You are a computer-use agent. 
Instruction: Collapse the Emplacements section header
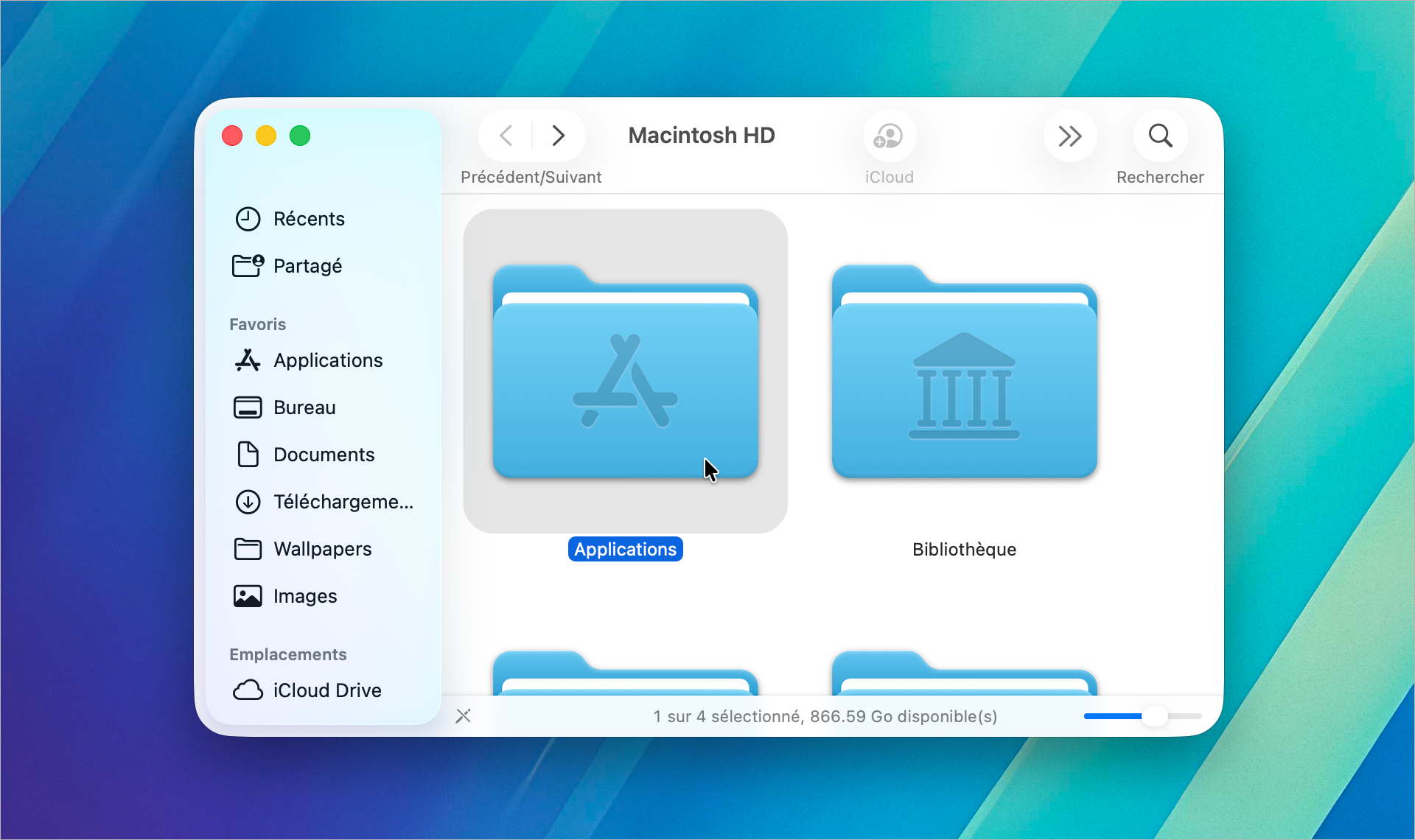click(x=287, y=654)
